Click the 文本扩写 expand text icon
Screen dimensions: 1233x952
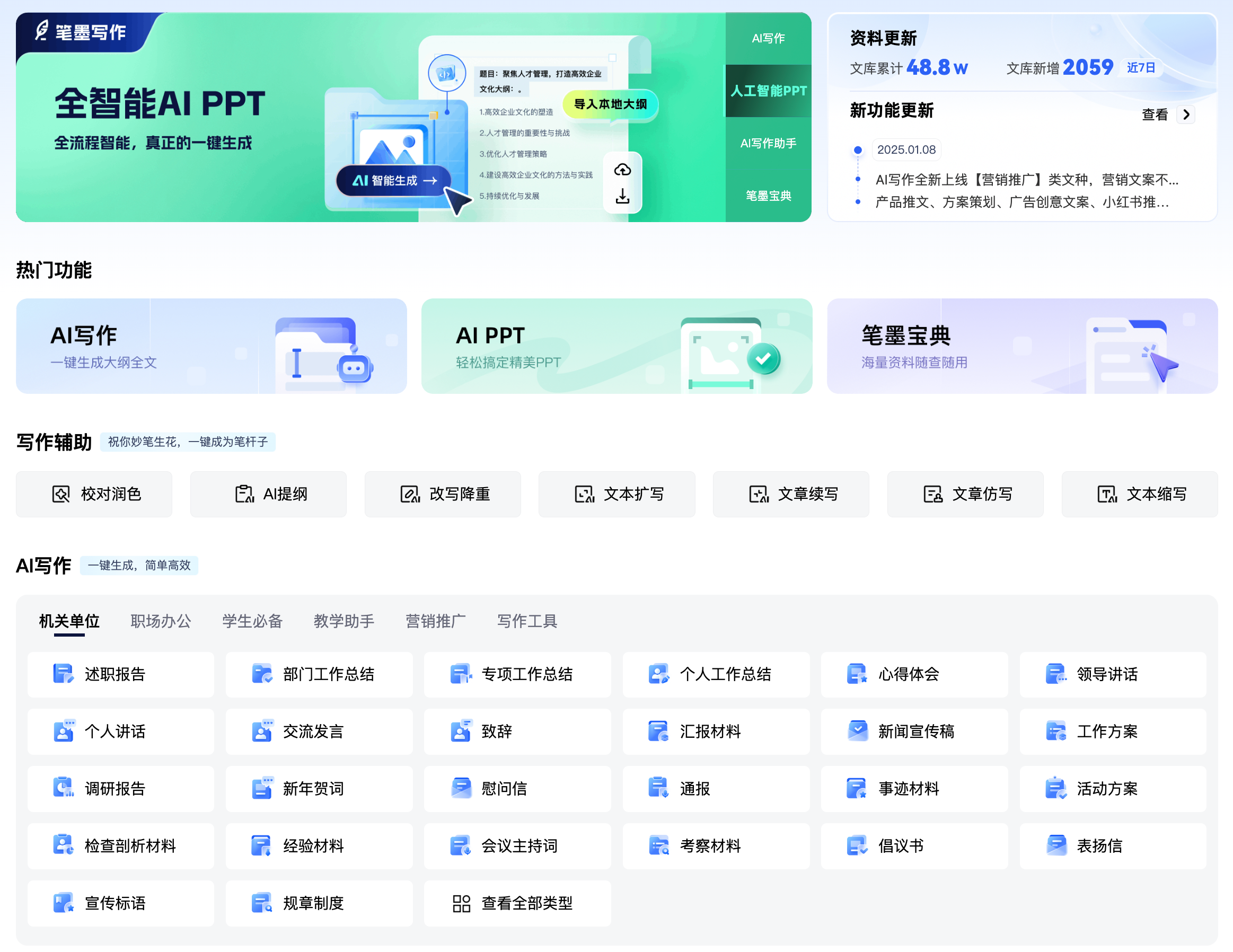click(584, 494)
